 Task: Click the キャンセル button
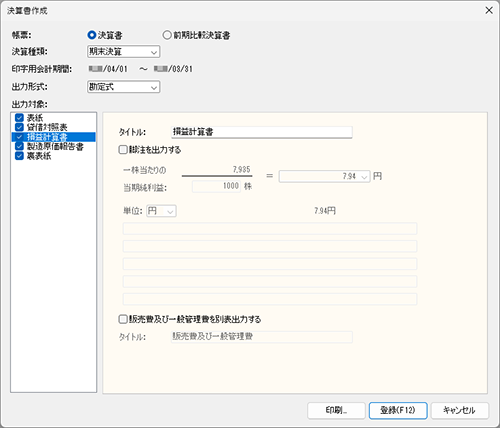tap(460, 410)
